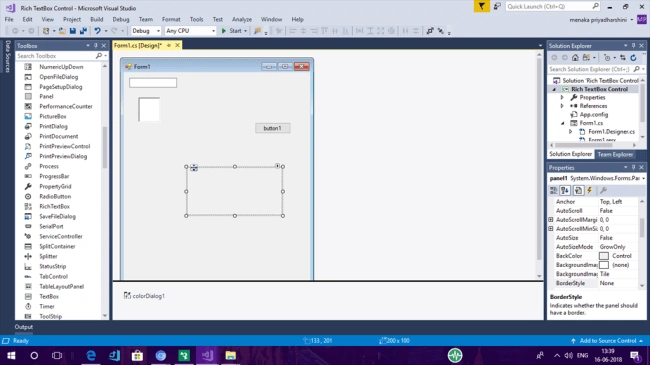Click the Open File toolbar icon
The height and width of the screenshot is (365, 650).
[x=62, y=31]
